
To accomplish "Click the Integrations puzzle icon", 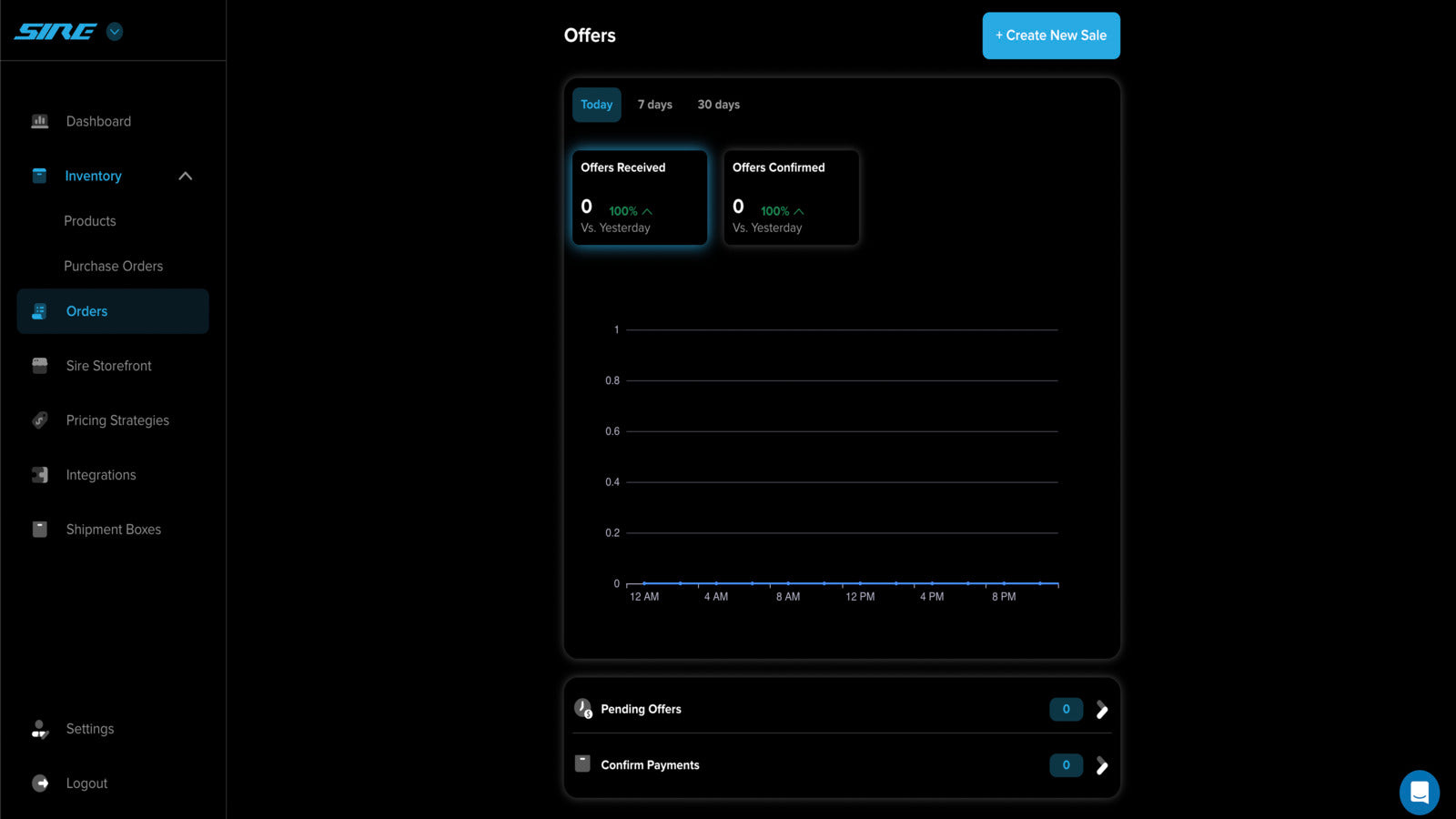I will 40,475.
